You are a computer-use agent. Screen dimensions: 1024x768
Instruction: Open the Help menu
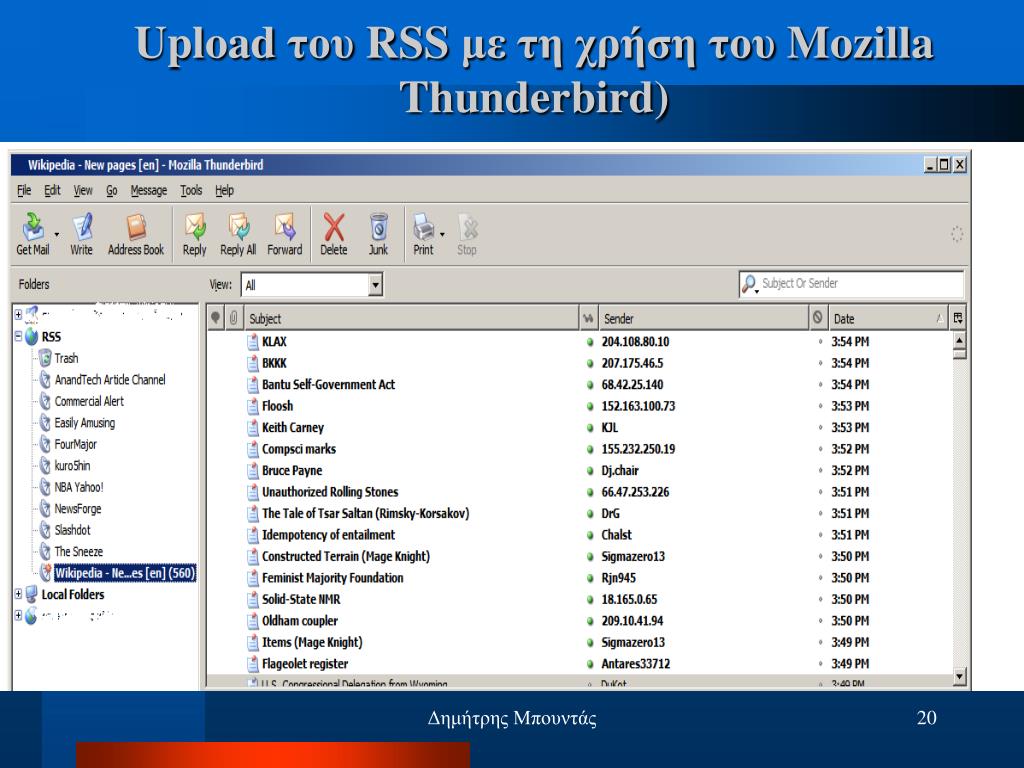(224, 190)
